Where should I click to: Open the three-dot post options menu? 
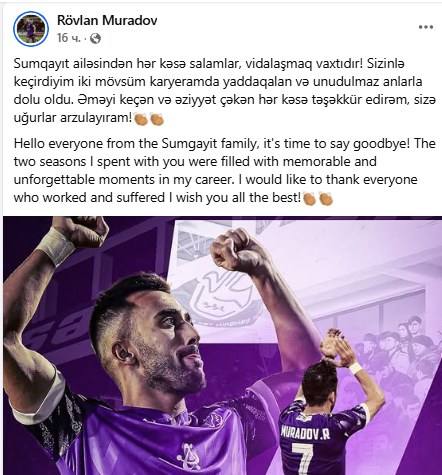426,27
